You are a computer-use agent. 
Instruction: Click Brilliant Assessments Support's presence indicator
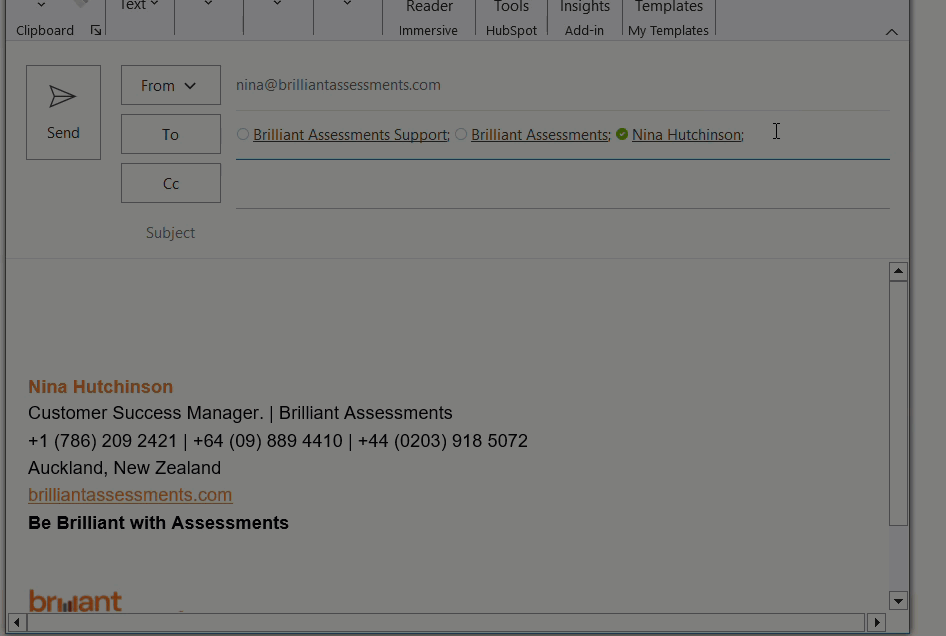243,134
